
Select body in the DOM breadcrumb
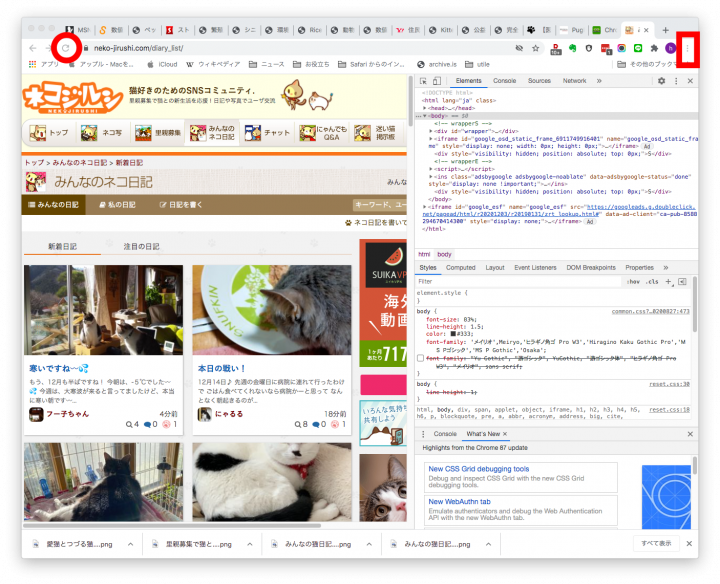click(444, 254)
